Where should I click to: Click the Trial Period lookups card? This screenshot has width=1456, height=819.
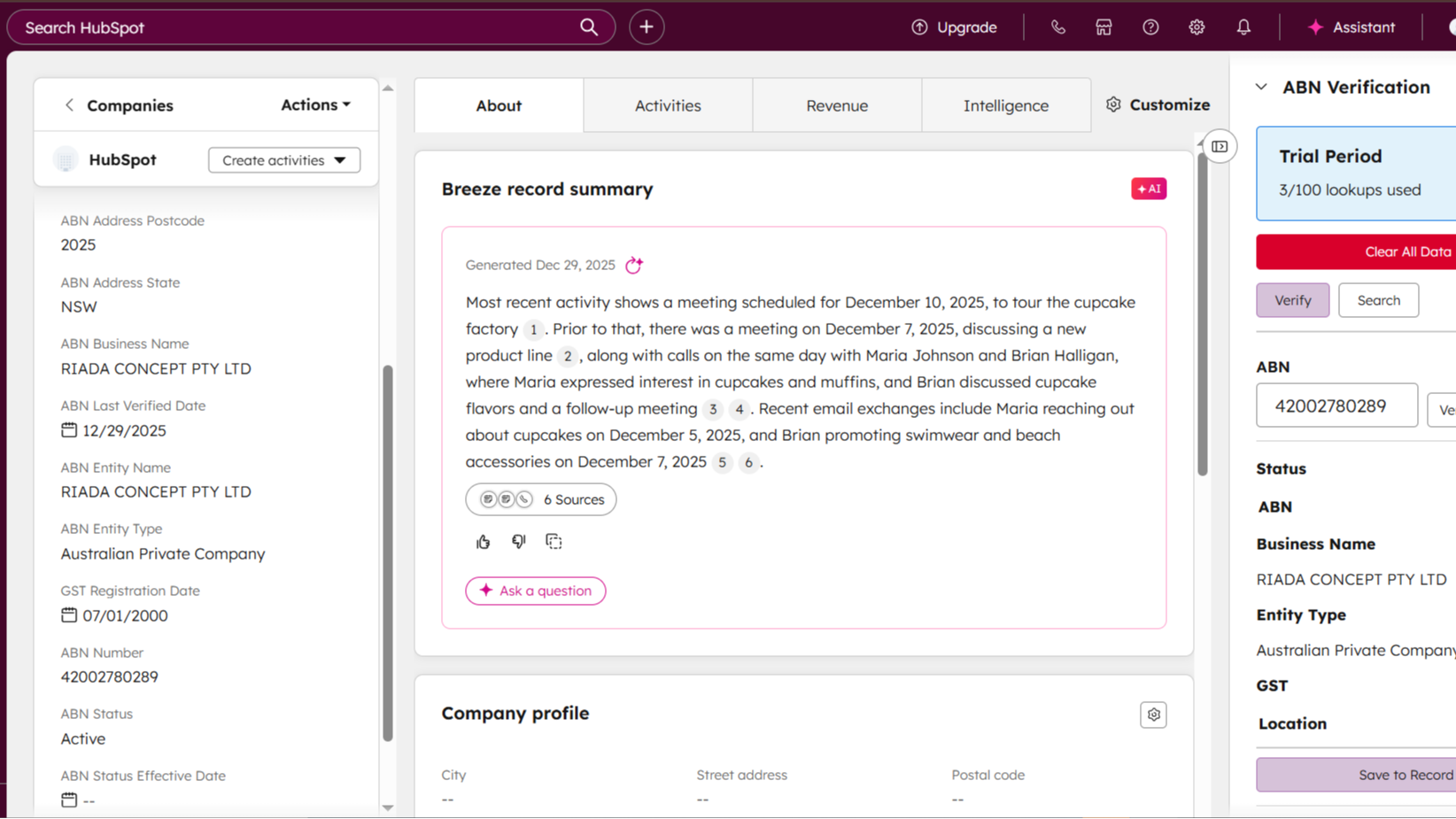click(x=1356, y=174)
